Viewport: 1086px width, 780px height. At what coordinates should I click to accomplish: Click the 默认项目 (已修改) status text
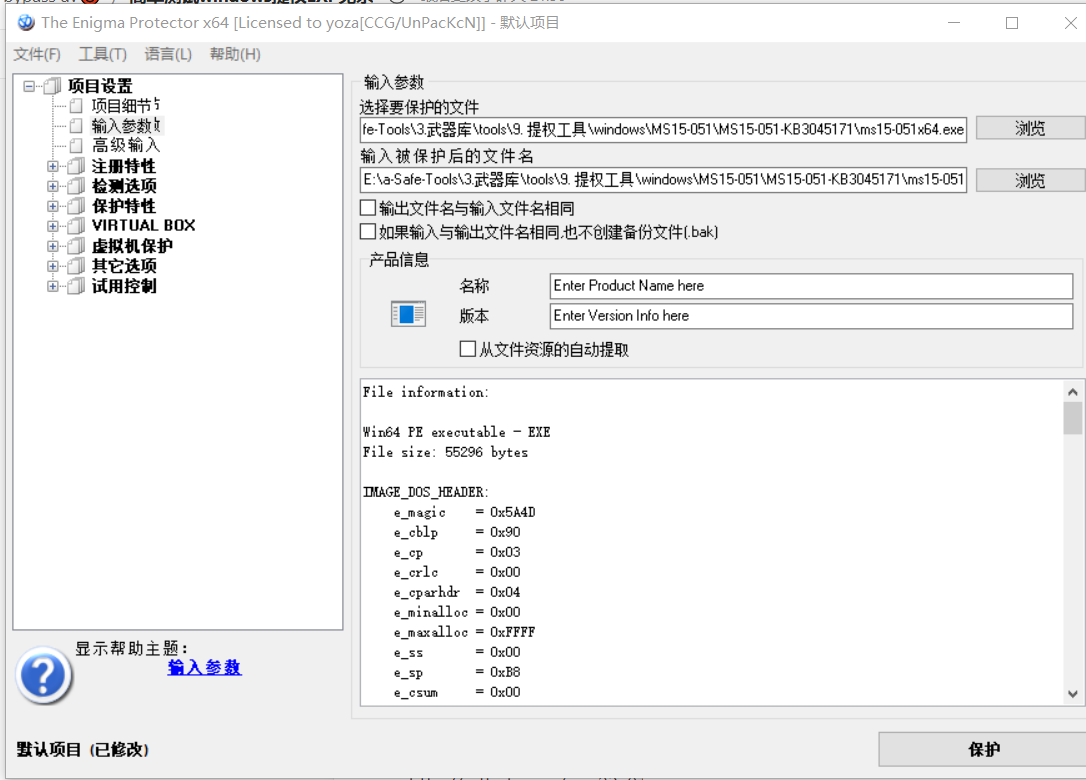(82, 749)
